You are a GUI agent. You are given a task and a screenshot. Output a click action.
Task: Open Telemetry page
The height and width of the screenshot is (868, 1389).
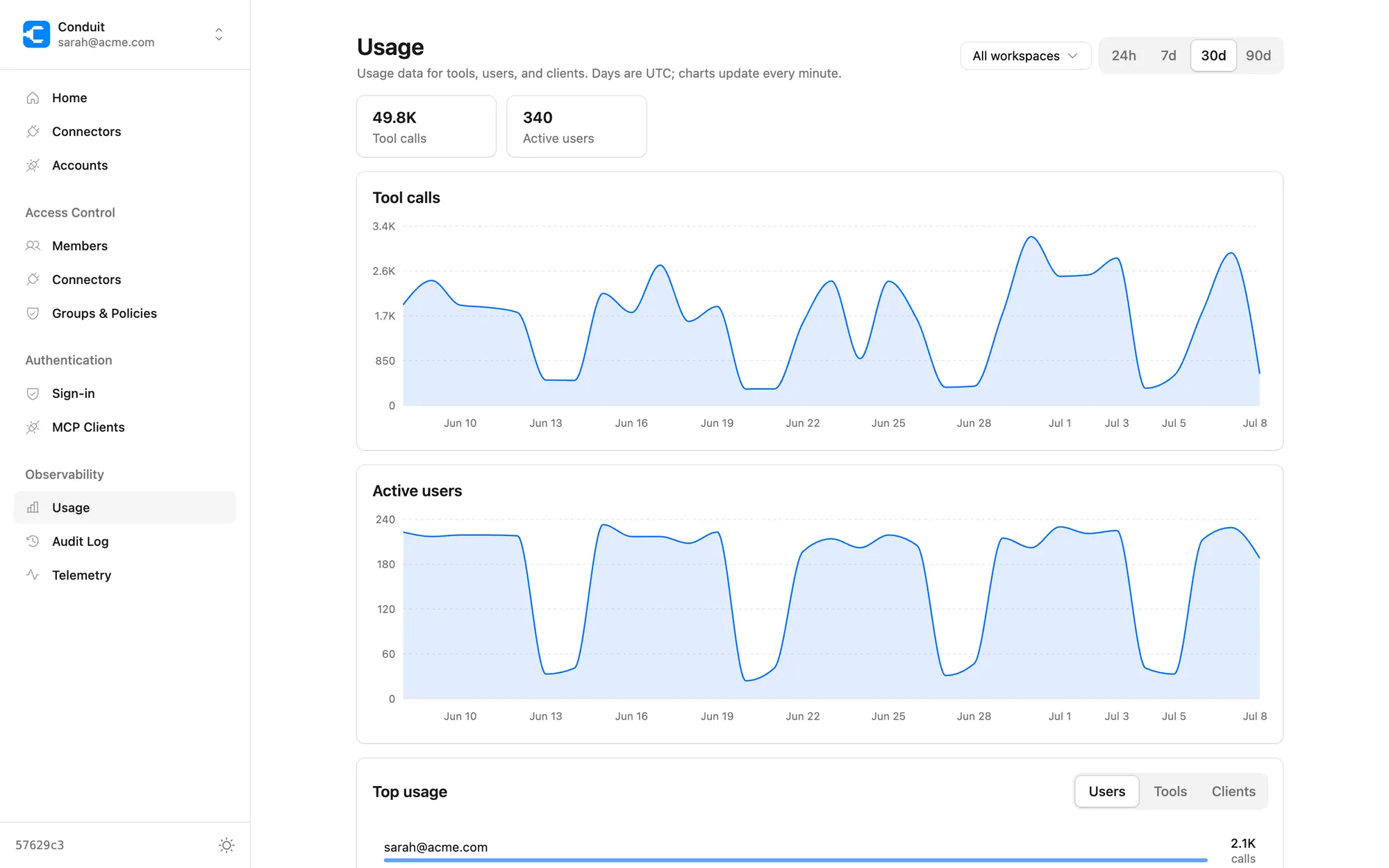point(125,575)
